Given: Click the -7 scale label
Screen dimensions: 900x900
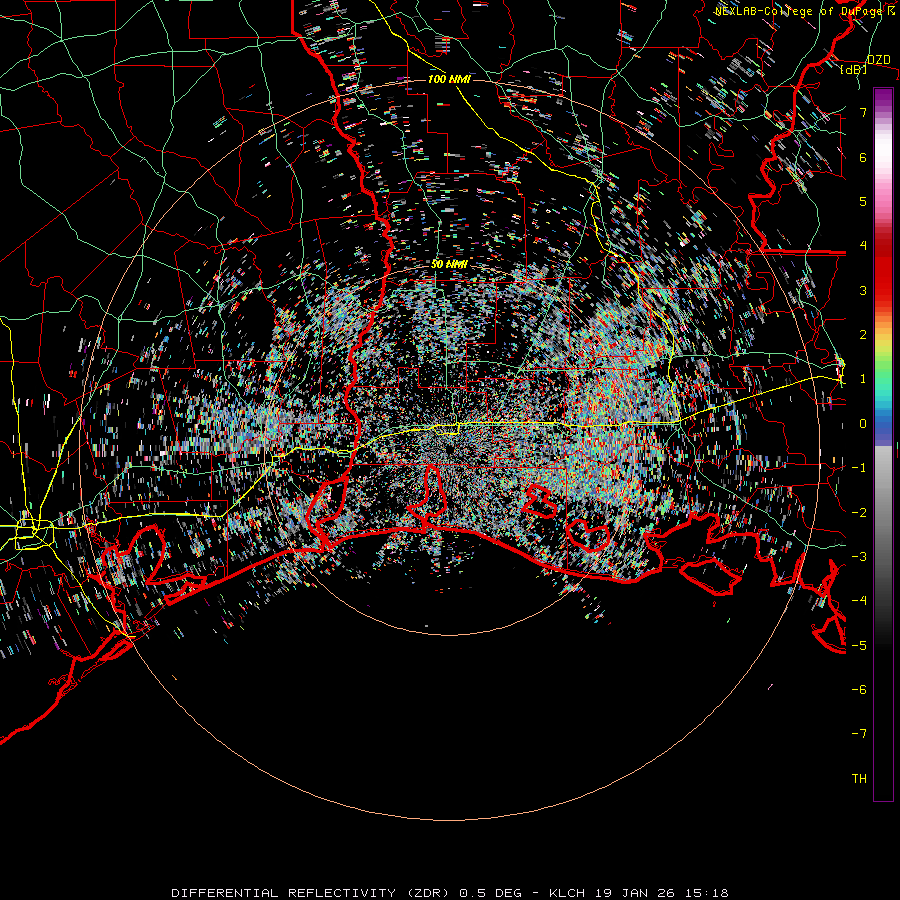Looking at the screenshot, I should click(x=859, y=734).
